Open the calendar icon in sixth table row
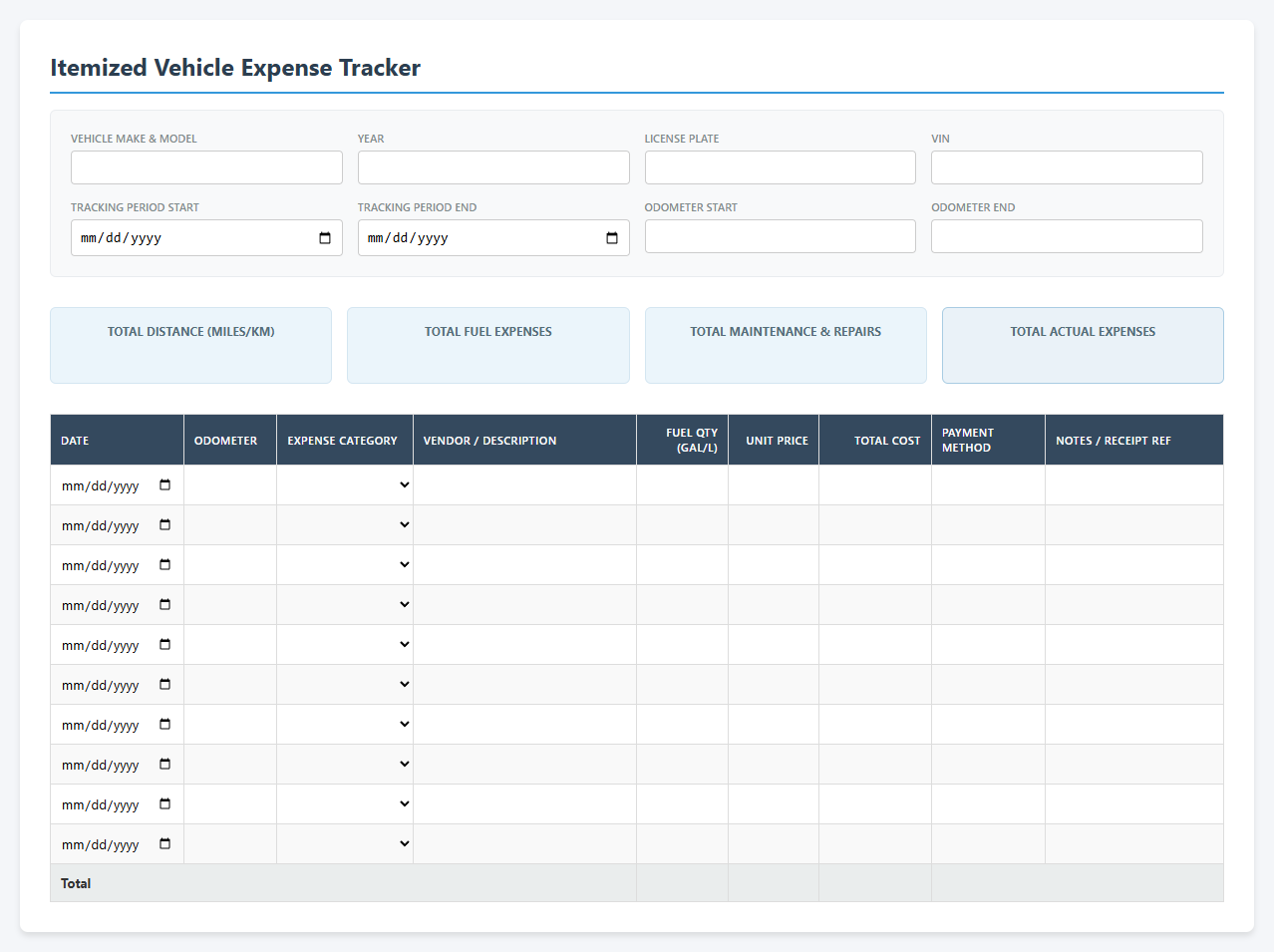The width and height of the screenshot is (1274, 952). tap(165, 685)
